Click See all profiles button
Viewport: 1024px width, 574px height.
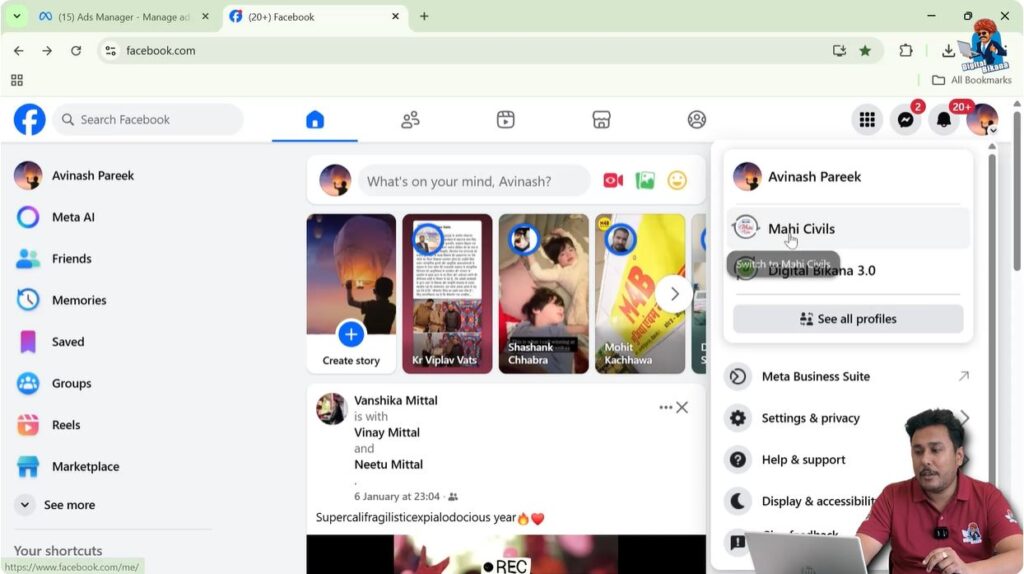(848, 319)
